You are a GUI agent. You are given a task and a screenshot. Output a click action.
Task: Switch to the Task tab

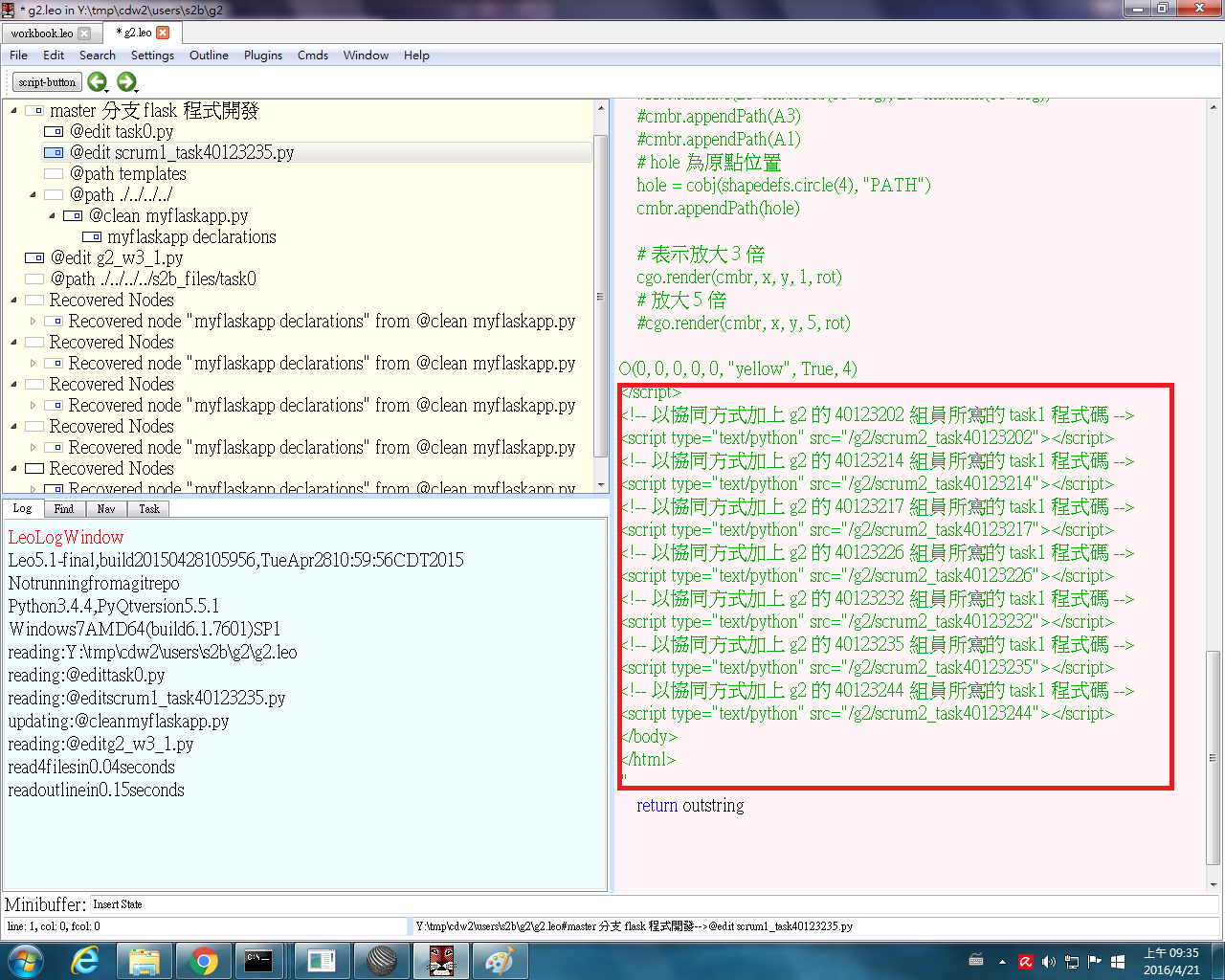tap(149, 509)
